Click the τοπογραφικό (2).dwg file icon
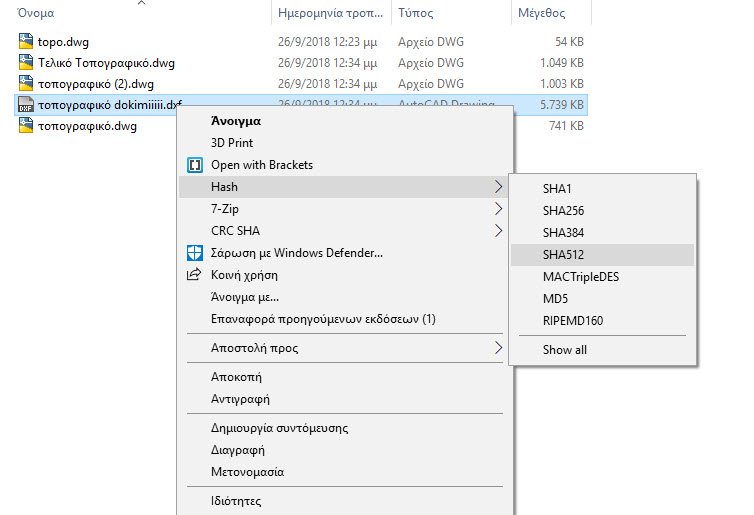Image resolution: width=754 pixels, height=515 pixels. [x=27, y=84]
